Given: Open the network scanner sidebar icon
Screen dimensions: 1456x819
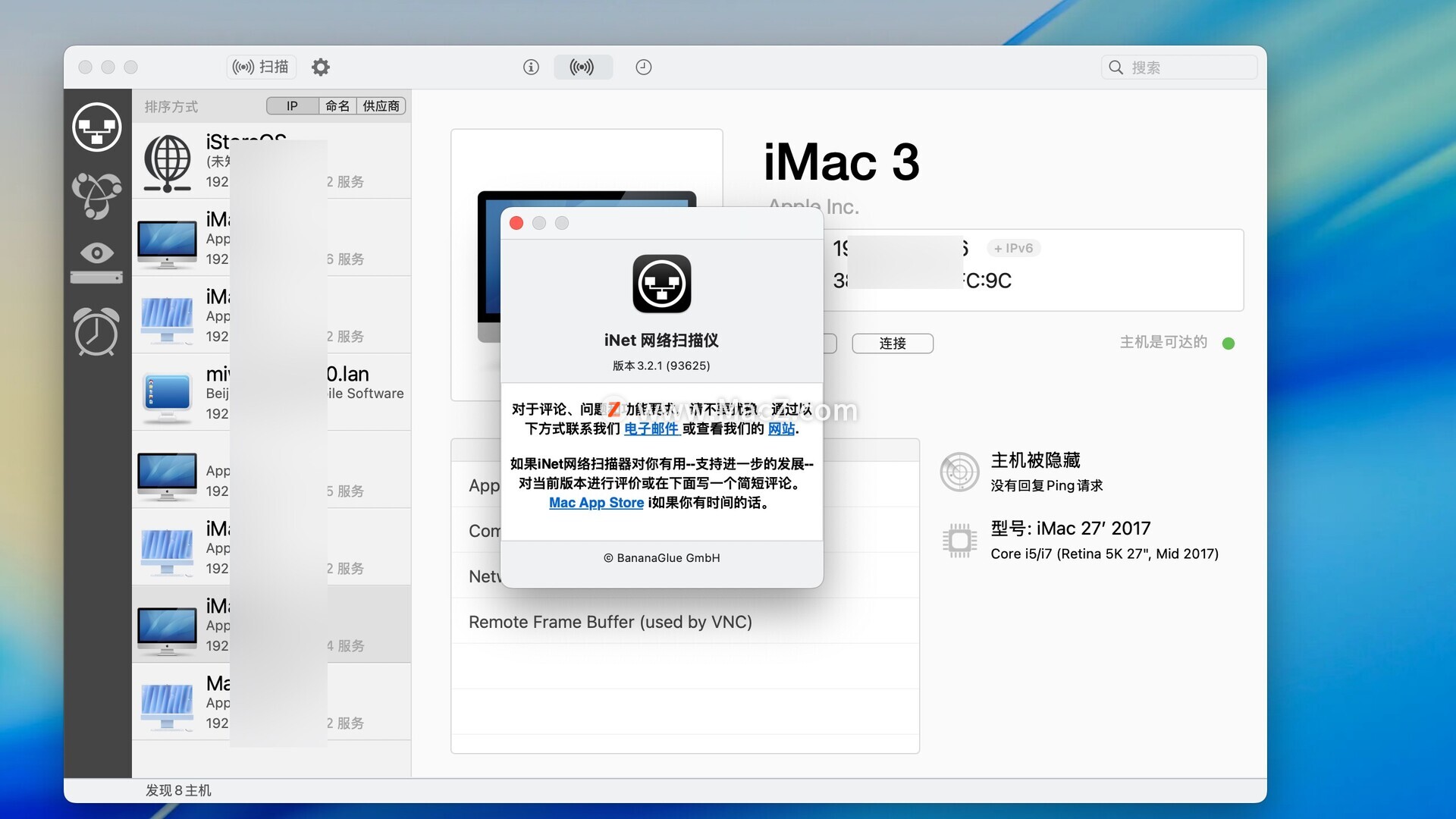Looking at the screenshot, I should click(96, 127).
